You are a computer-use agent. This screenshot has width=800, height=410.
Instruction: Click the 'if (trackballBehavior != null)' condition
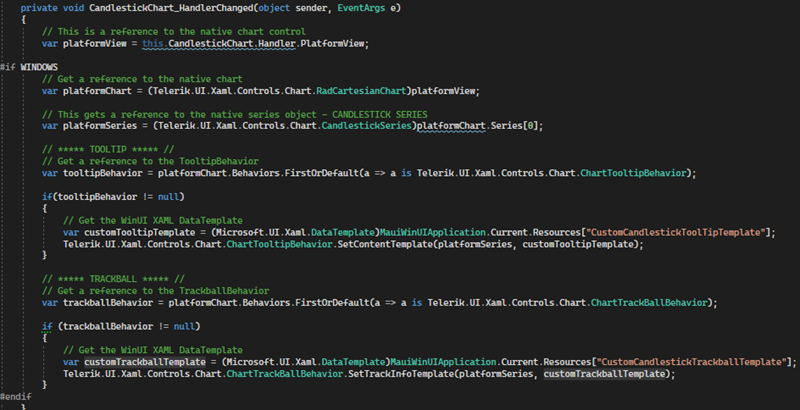[121, 326]
